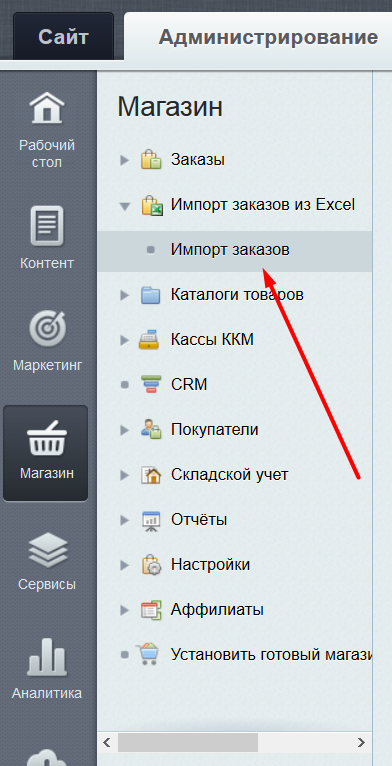Open the Контент section icon

47,226
